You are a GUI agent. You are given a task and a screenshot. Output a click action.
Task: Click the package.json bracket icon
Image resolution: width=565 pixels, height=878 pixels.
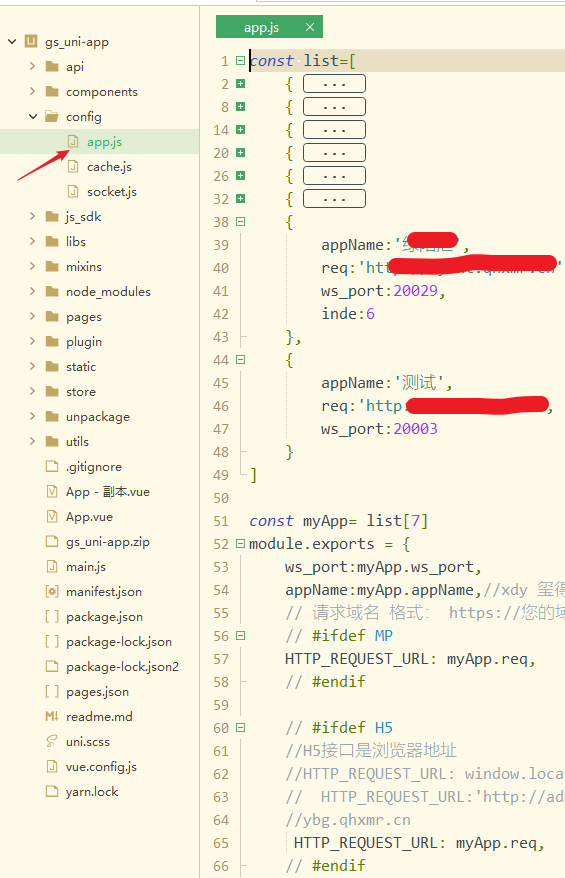52,617
